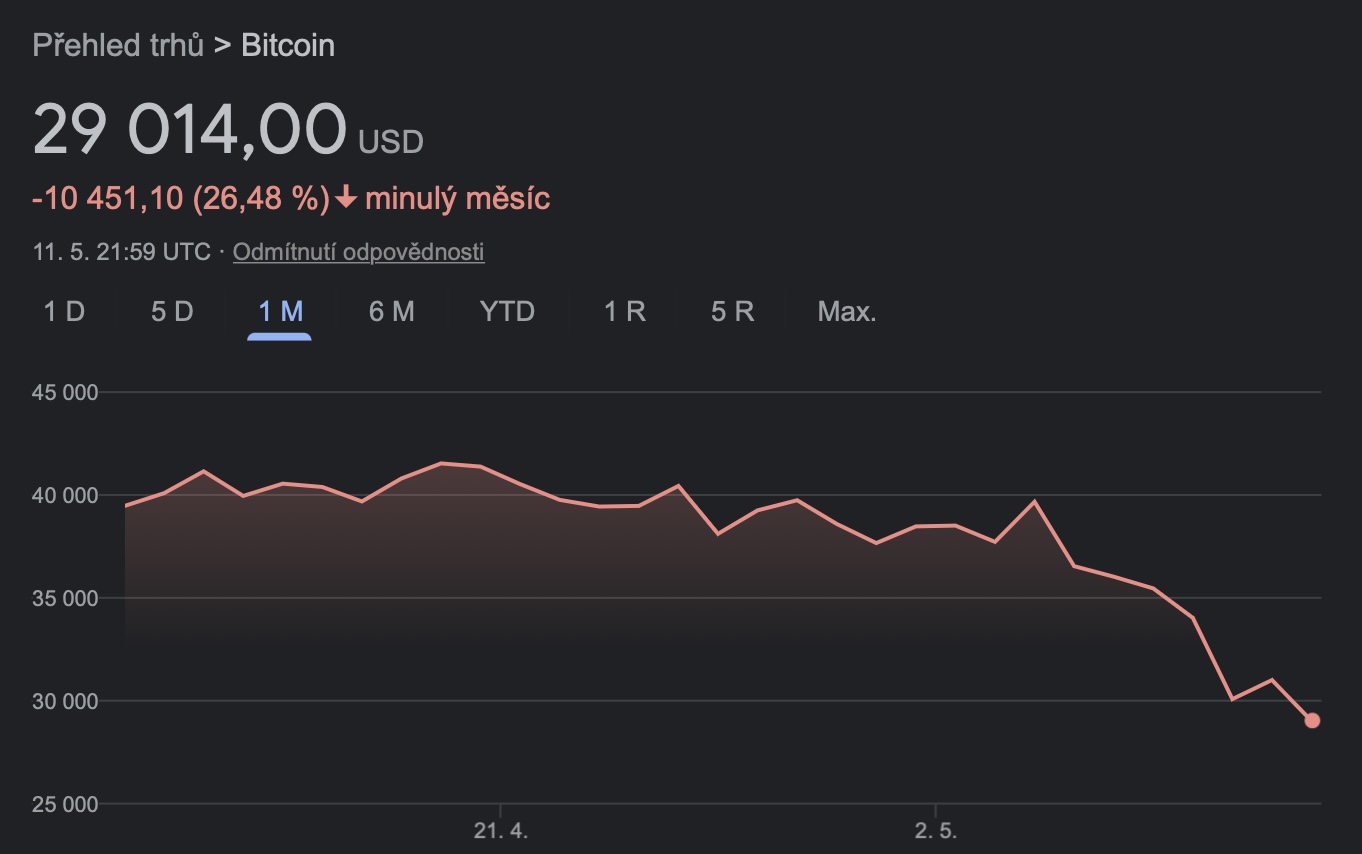Select the active 1 M tab
The width and height of the screenshot is (1362, 854).
pos(280,312)
